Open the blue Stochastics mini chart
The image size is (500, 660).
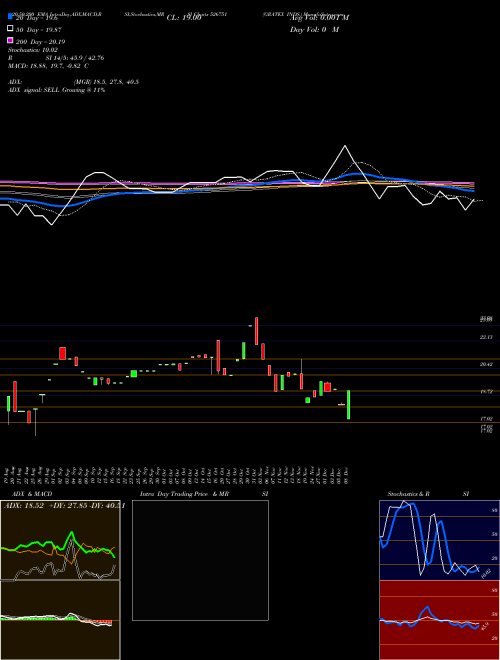click(x=439, y=540)
